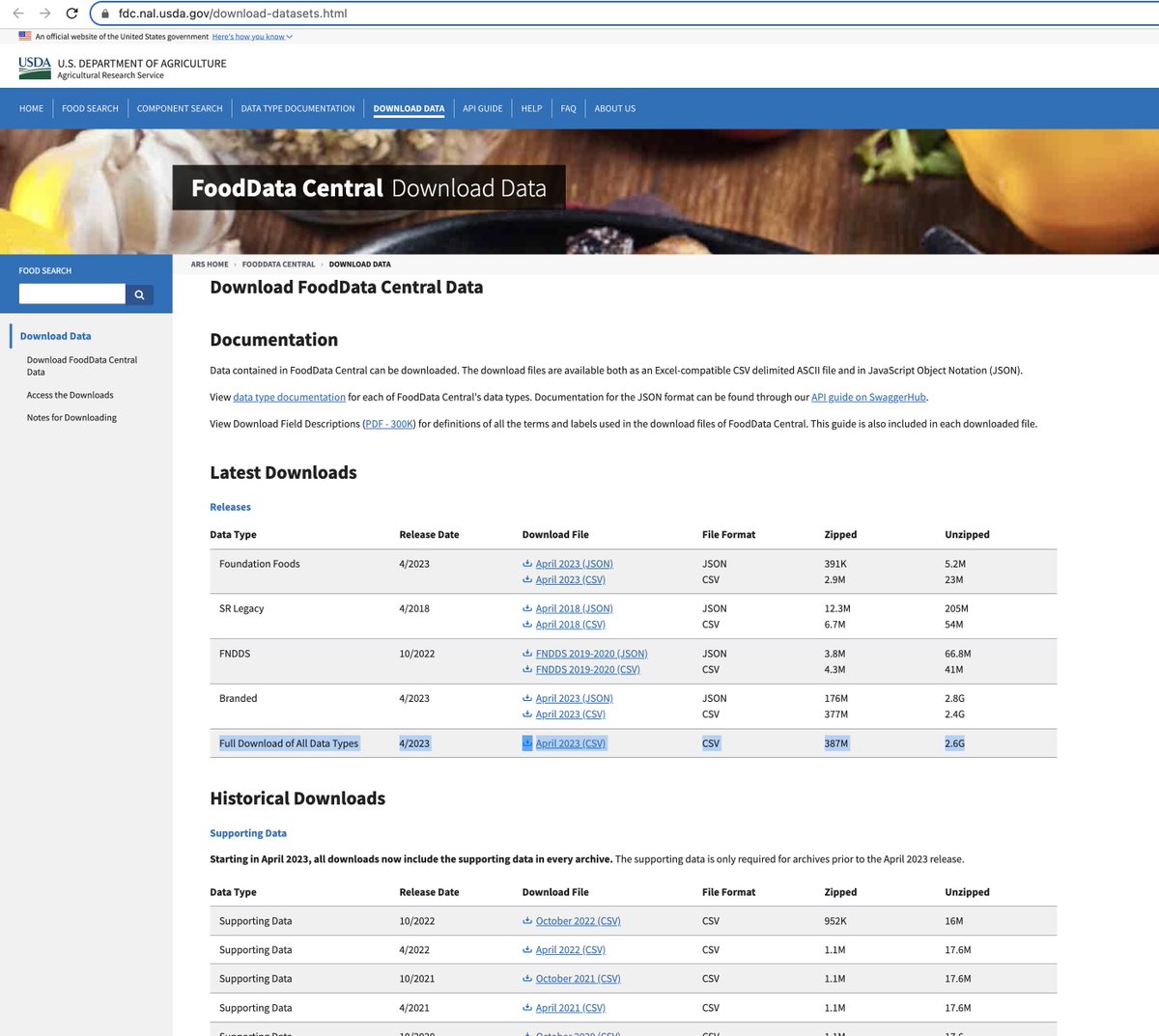Click download icon beside October 2022 (CSV)
The height and width of the screenshot is (1036, 1159).
tap(527, 921)
